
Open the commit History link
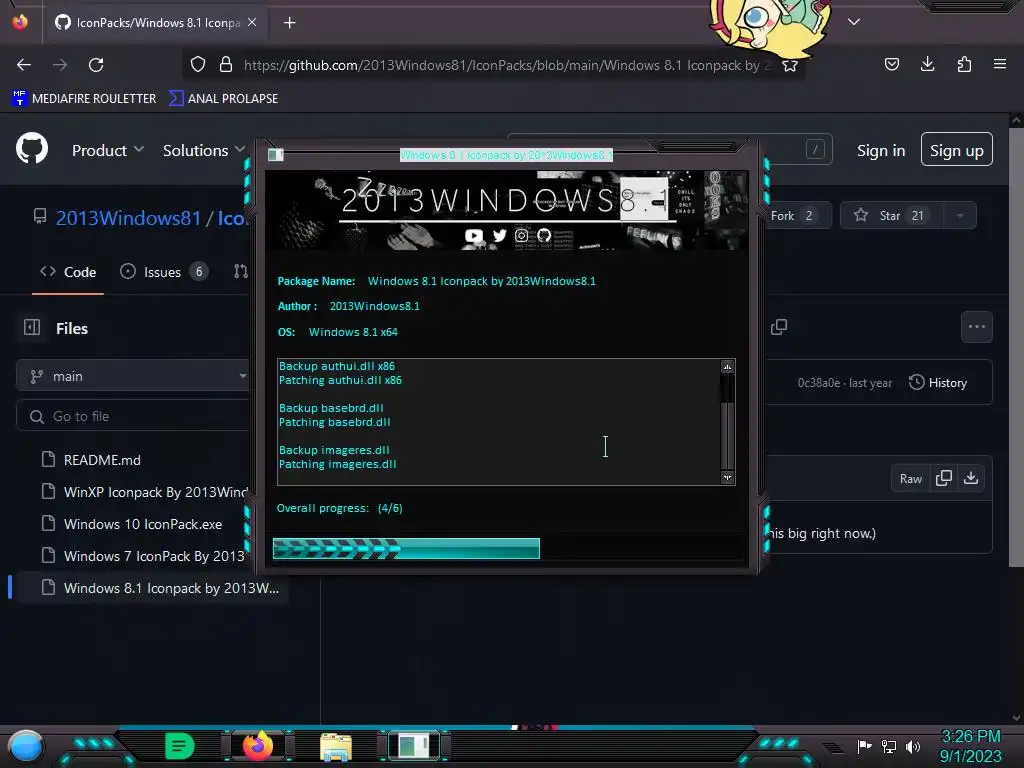[938, 383]
